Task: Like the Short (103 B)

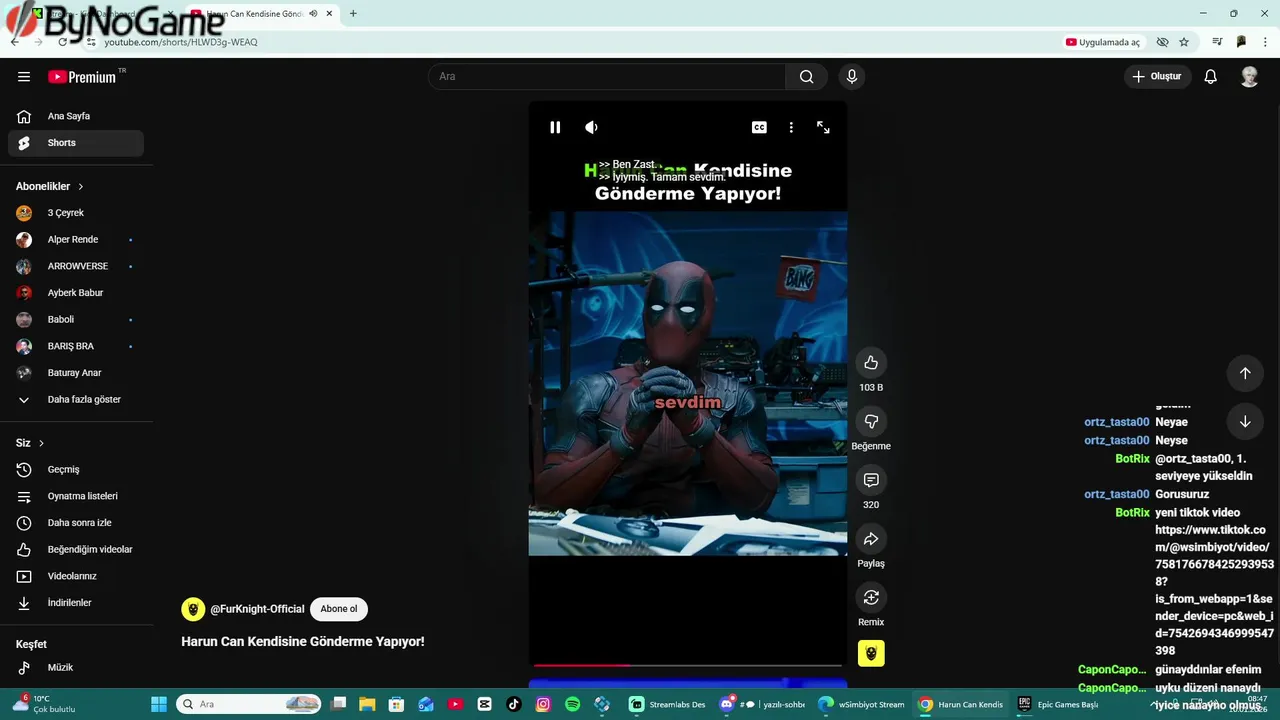Action: 871,363
